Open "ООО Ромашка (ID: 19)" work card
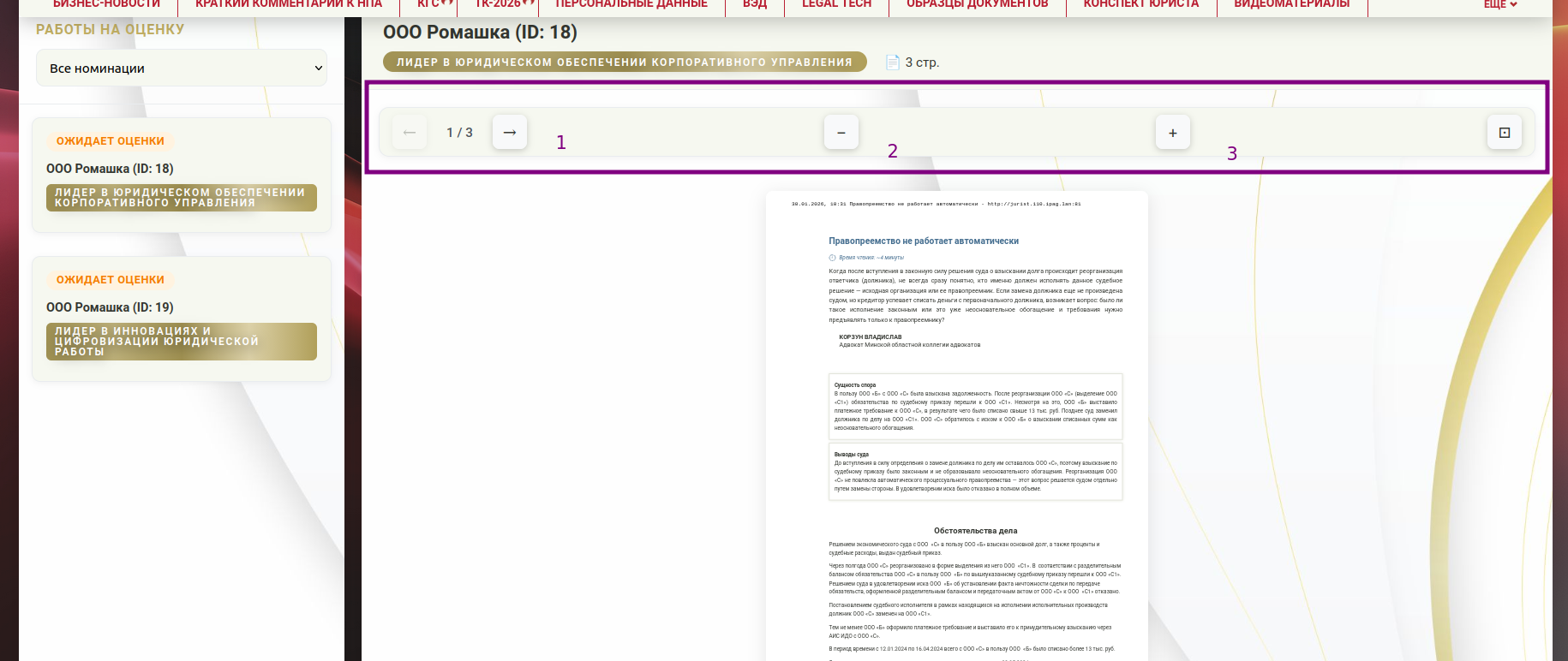1568x661 pixels. point(110,307)
